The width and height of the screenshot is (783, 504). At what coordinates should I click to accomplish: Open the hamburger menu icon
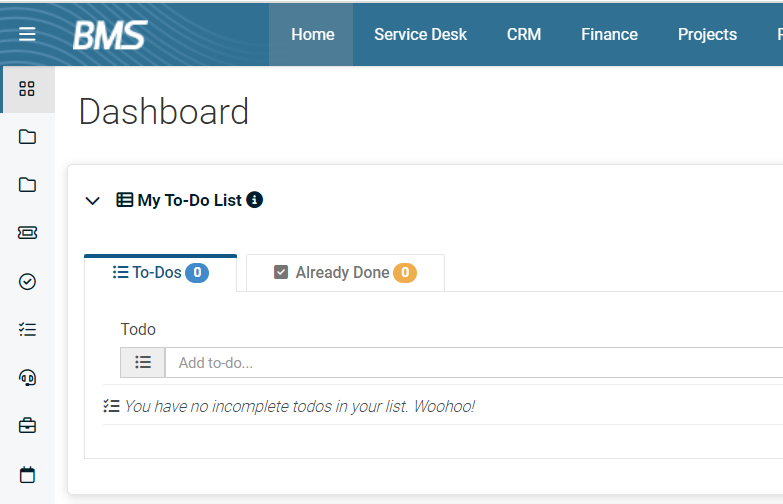tap(27, 34)
